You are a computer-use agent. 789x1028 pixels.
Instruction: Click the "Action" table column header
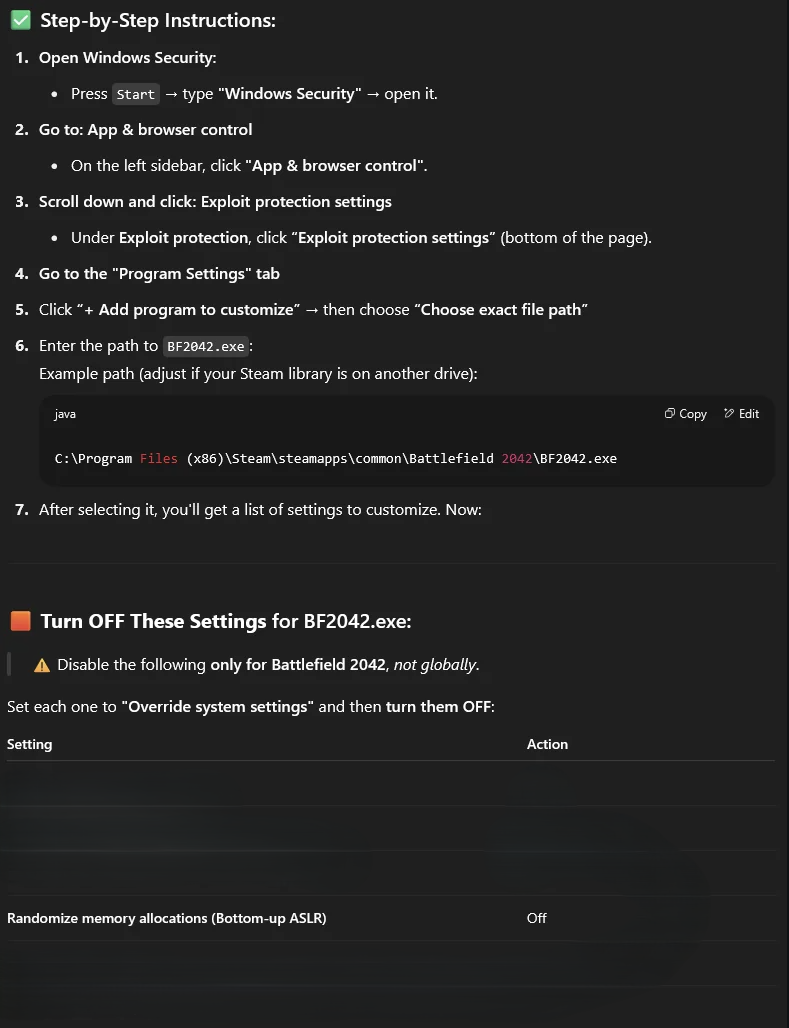[547, 744]
